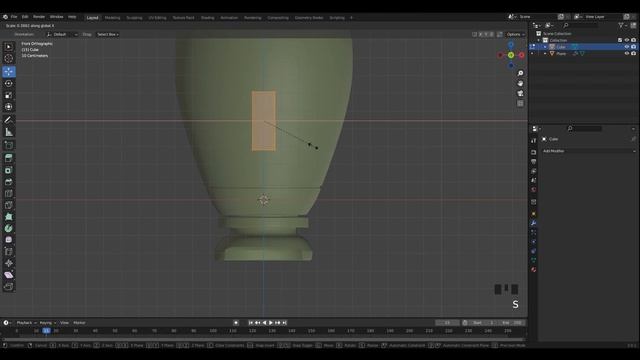
Task: Uncheck Collection exclude from view layer checkbox
Action: click(x=620, y=40)
